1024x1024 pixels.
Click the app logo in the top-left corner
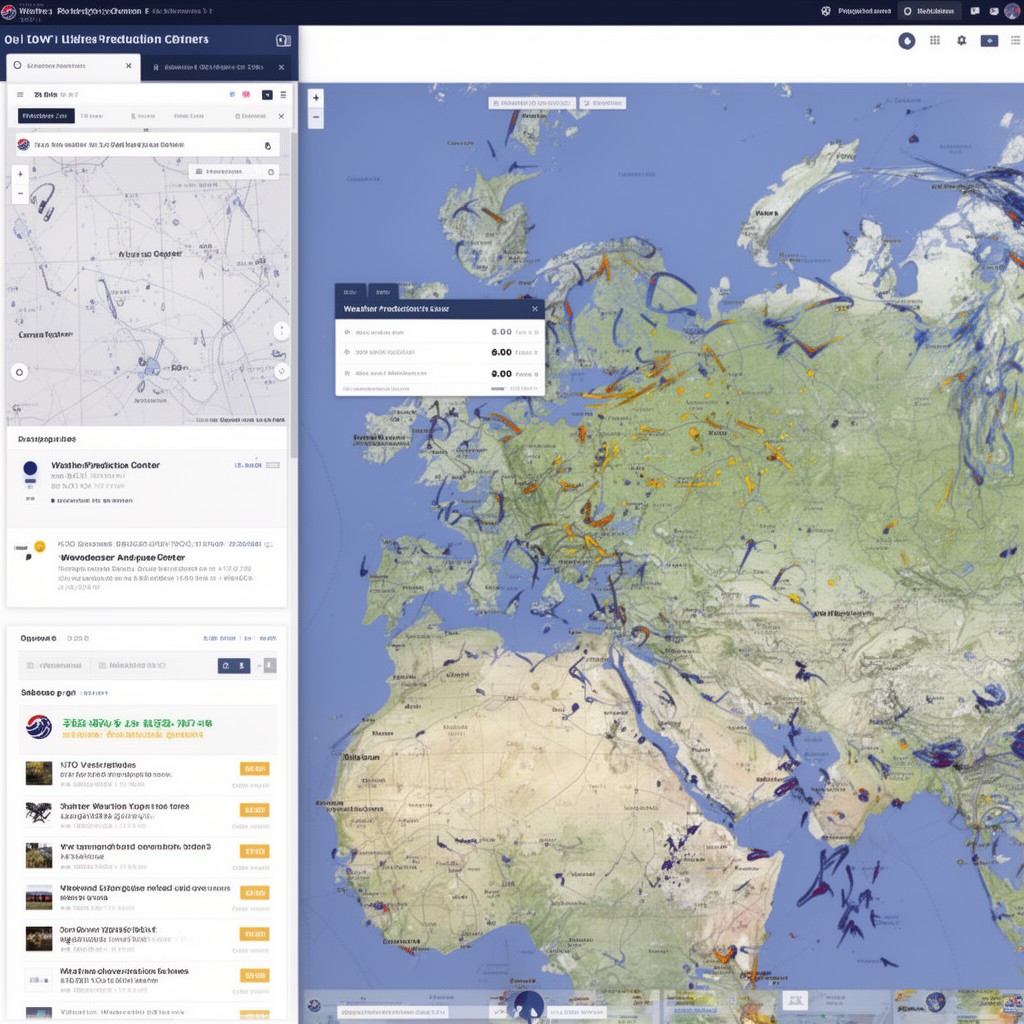[8, 12]
